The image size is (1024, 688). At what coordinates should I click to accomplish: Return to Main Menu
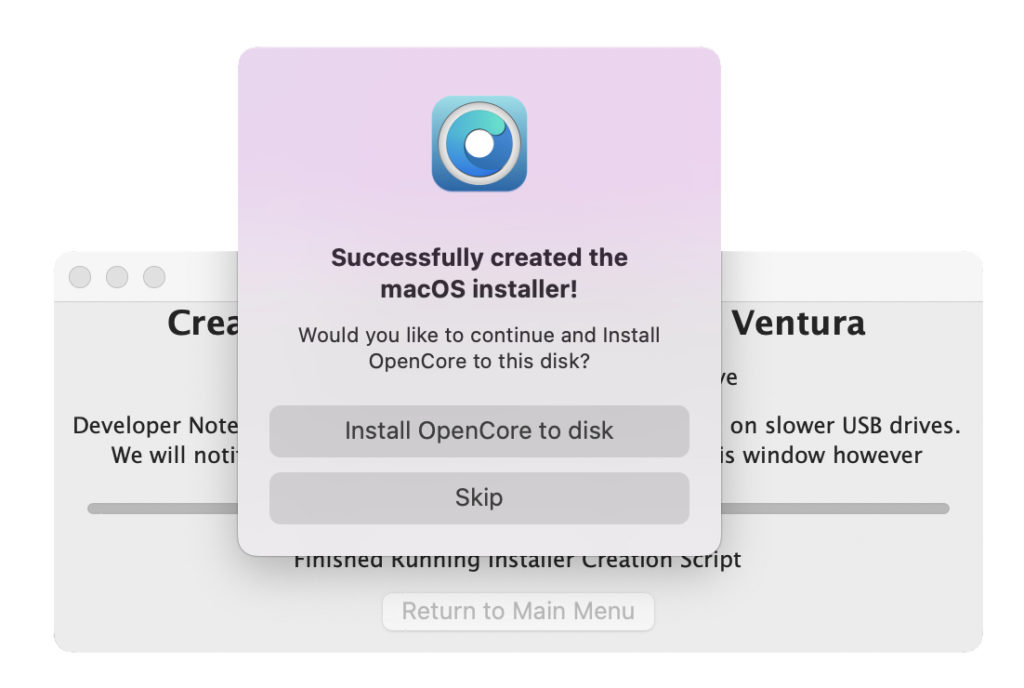click(x=518, y=612)
